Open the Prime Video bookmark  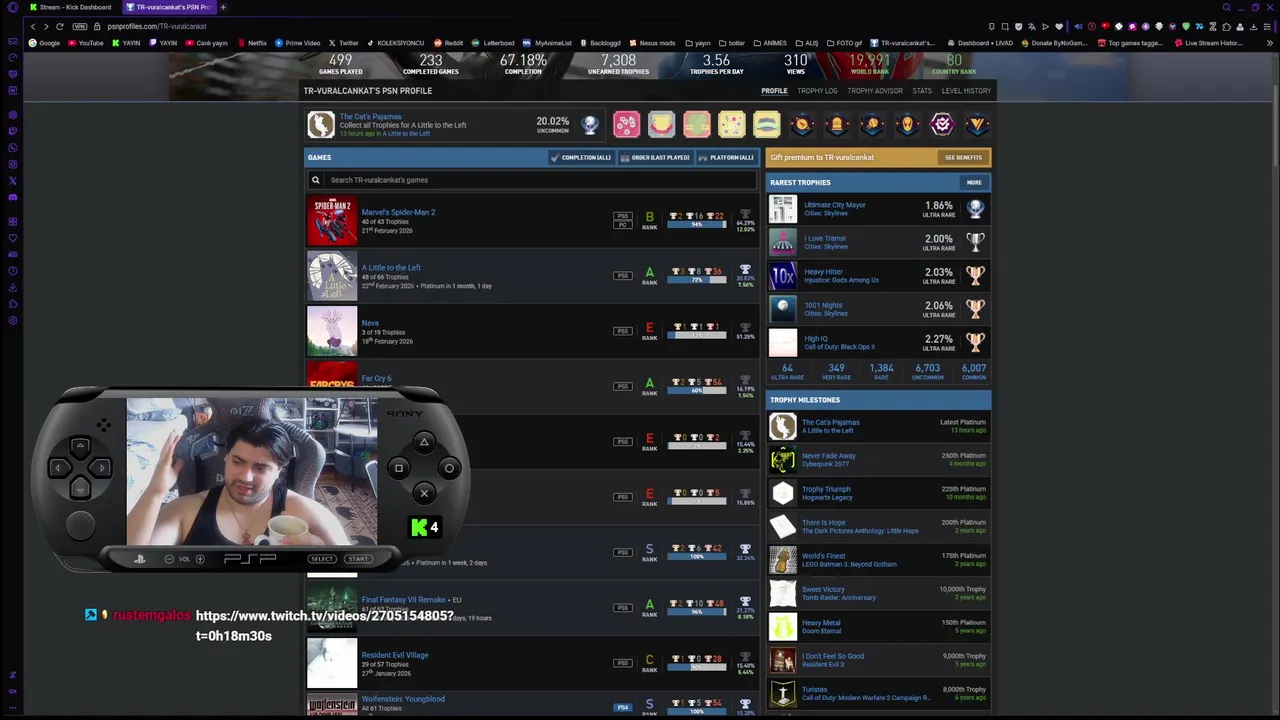click(297, 43)
